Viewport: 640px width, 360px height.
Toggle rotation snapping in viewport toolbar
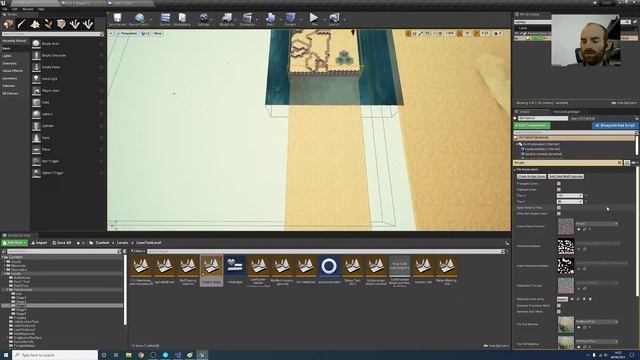coord(460,33)
